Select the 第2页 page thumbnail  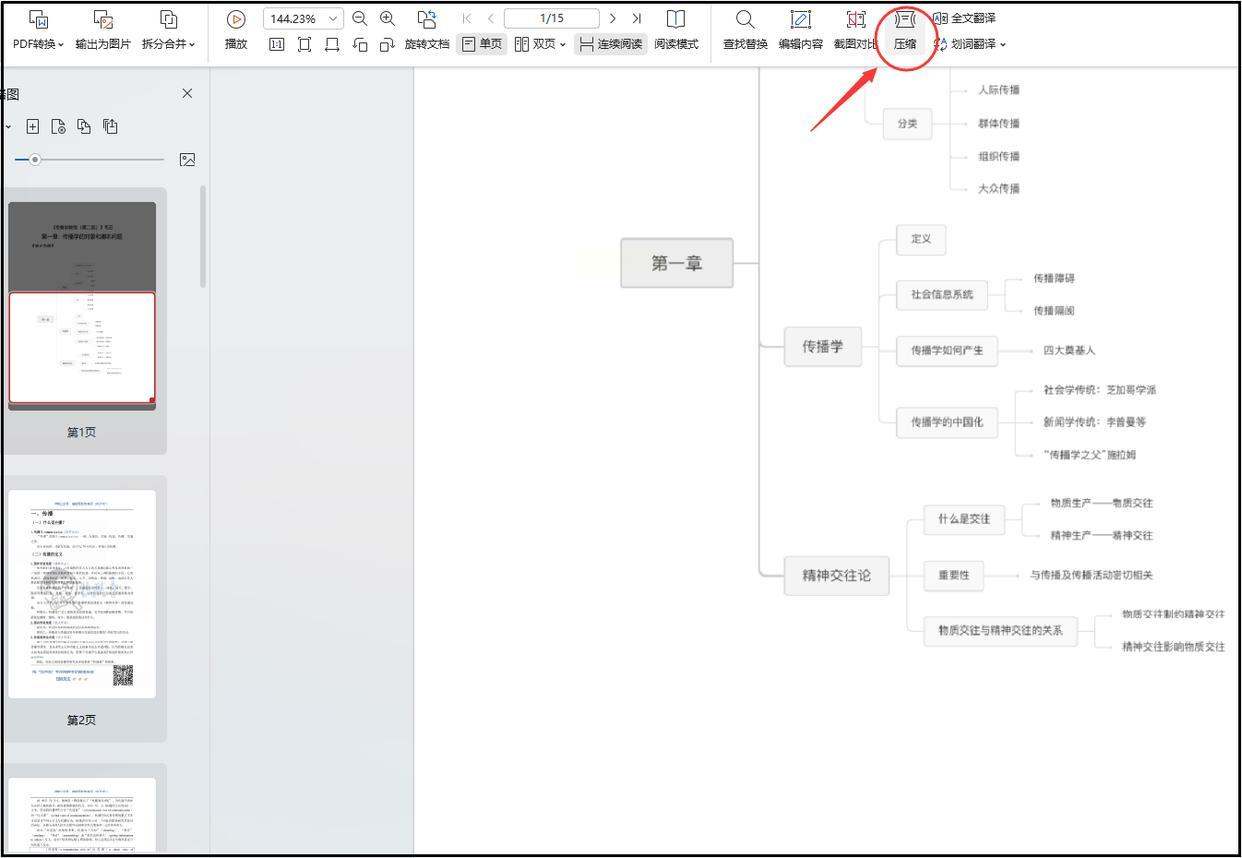click(82, 594)
